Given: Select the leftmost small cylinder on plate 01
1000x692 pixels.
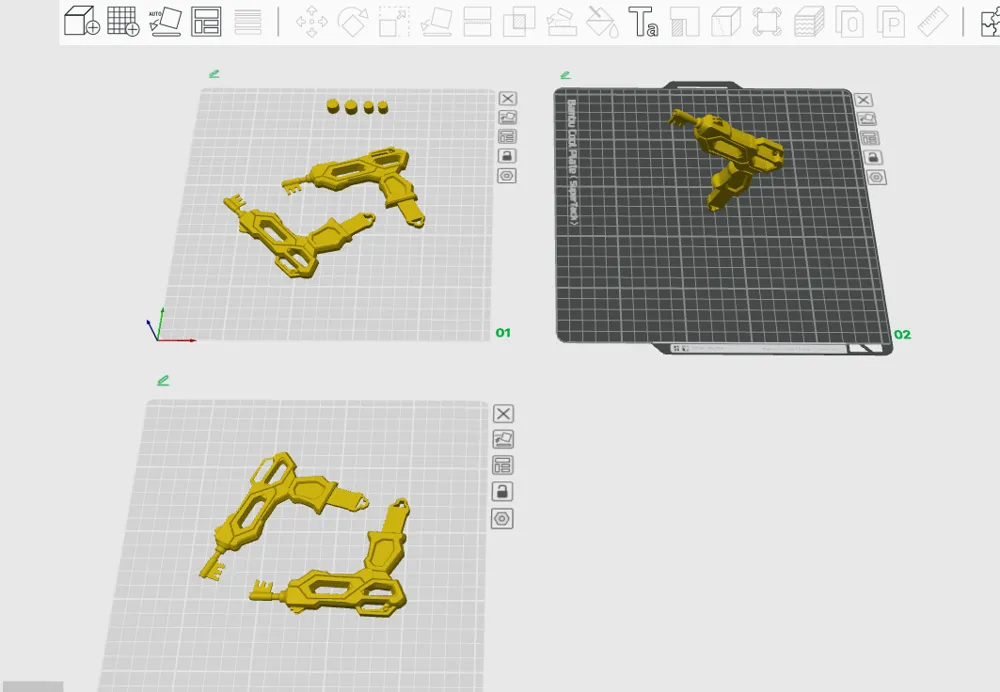Looking at the screenshot, I should (x=334, y=105).
